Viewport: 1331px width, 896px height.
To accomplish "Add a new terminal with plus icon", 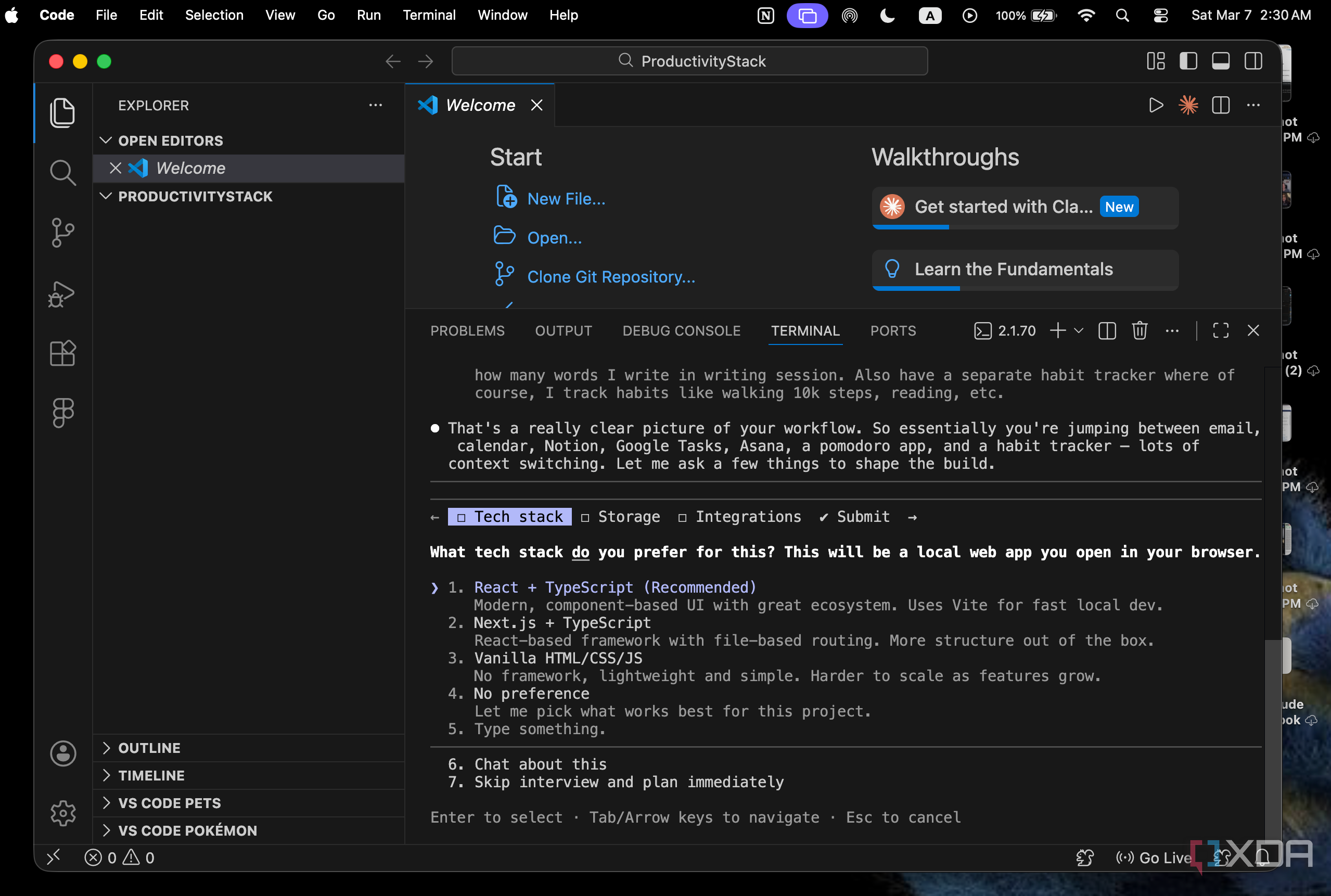I will (1058, 330).
